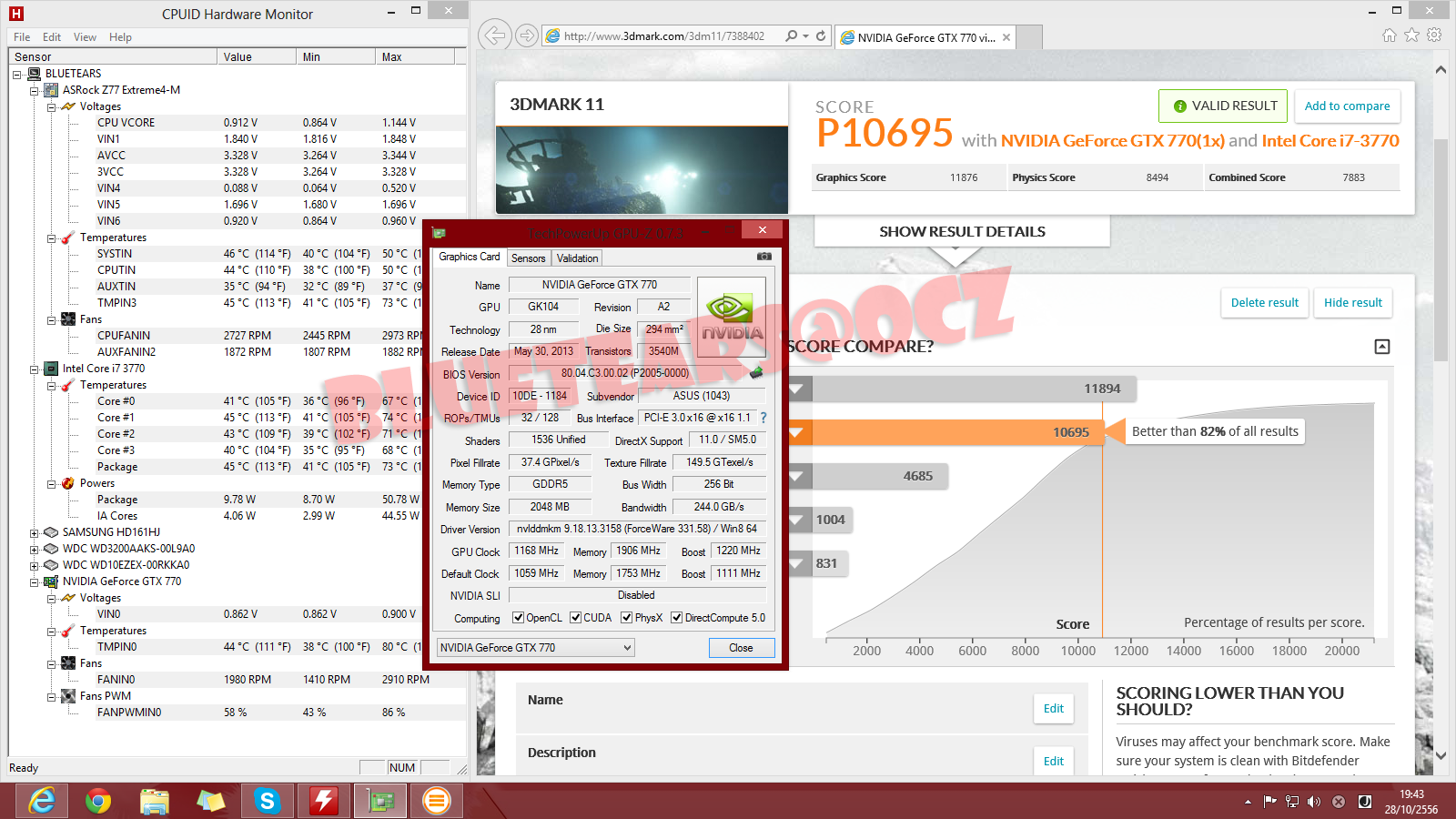Toggle the DirectCompute 5.0 checkbox
Image resolution: width=1456 pixels, height=819 pixels.
676,618
